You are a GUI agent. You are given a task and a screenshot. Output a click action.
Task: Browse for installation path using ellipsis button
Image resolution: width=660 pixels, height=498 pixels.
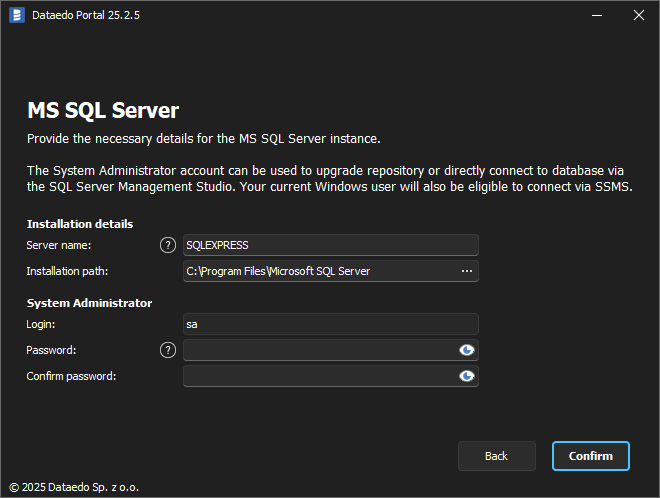coord(466,271)
